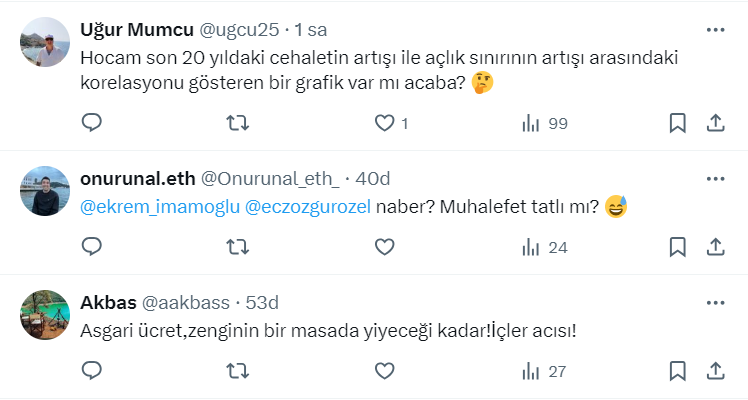Retweet onurunal.eth's tweet
This screenshot has width=748, height=400.
coord(237,247)
